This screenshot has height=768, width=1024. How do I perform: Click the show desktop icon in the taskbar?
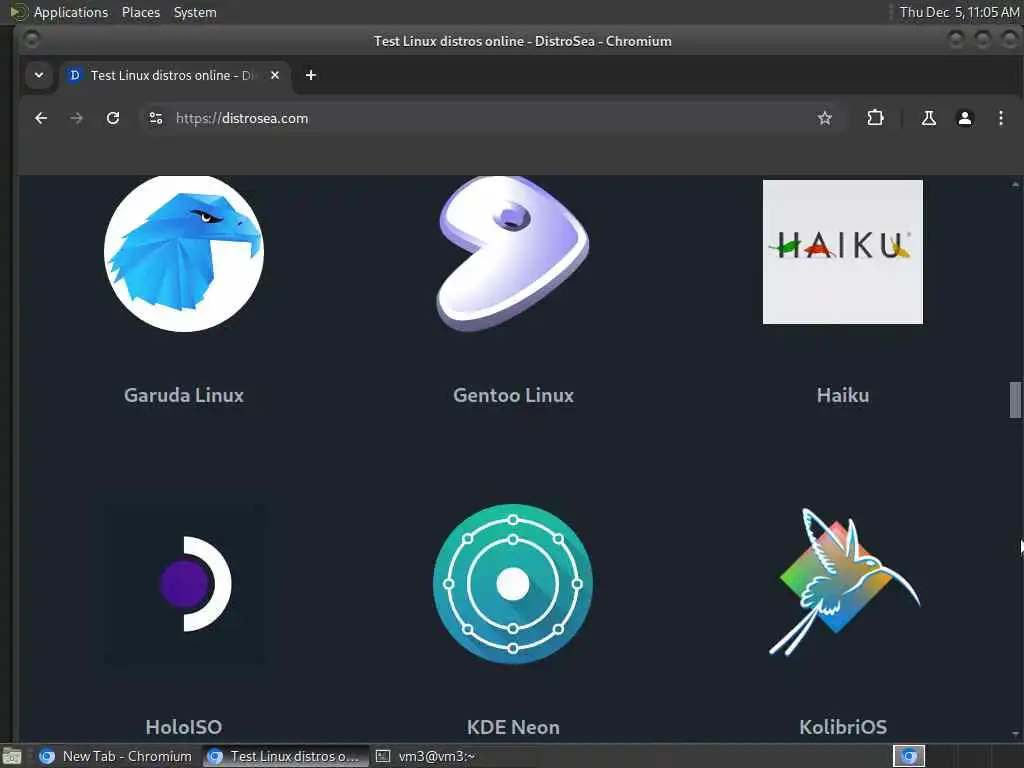(12, 757)
